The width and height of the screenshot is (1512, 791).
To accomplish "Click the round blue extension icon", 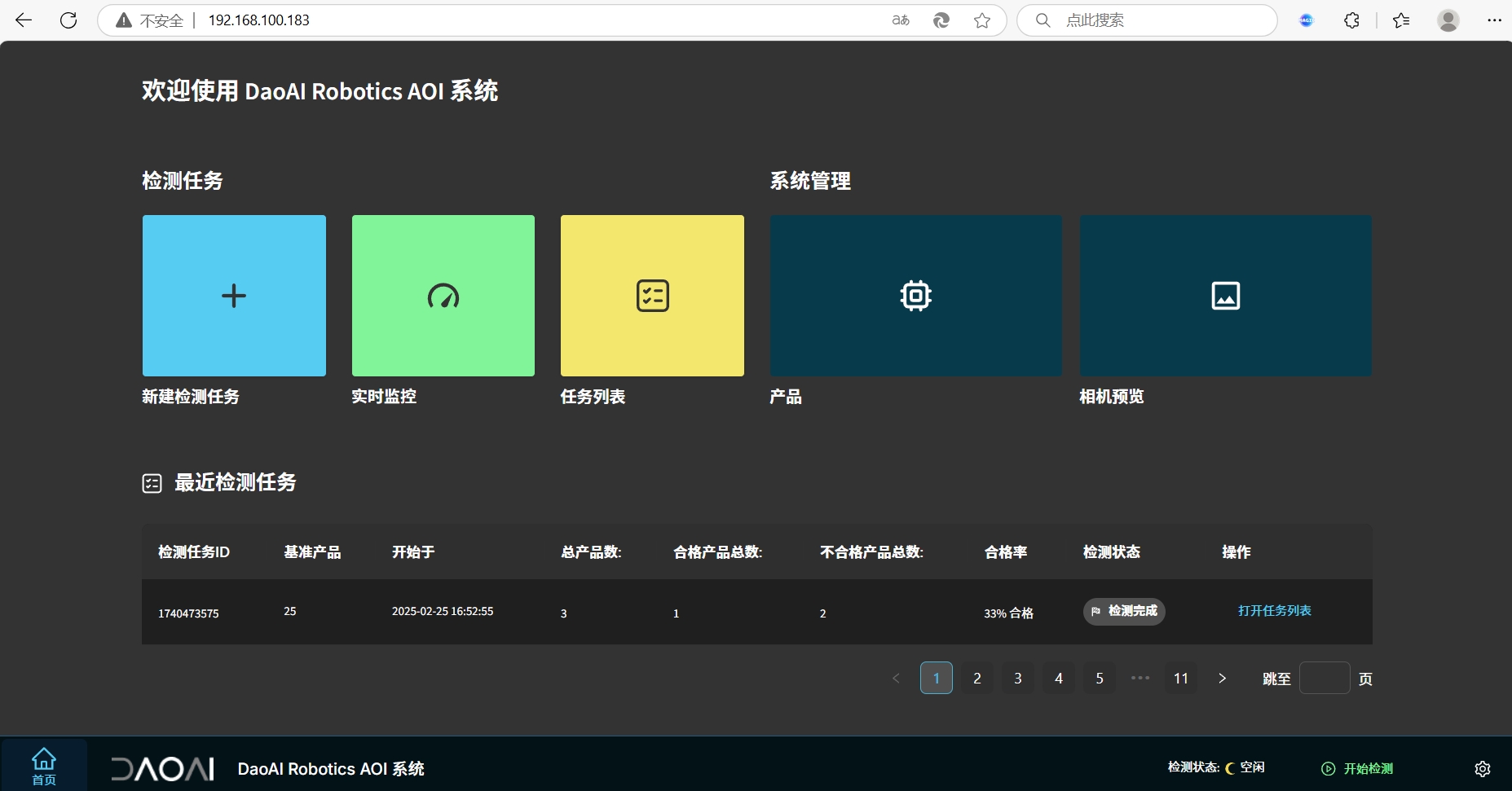I will point(1307,20).
